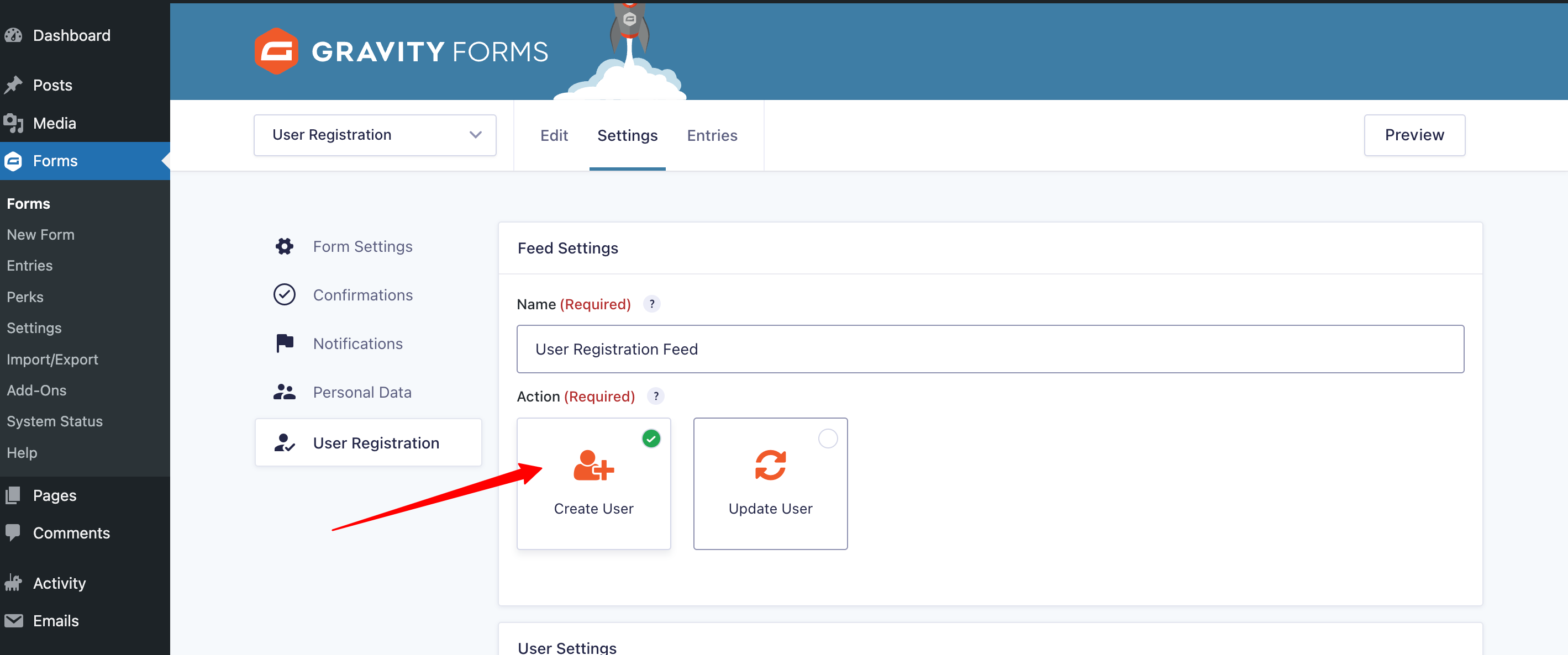Click the Gravity Forms wordmark in the header
This screenshot has width=1568, height=655.
click(430, 52)
